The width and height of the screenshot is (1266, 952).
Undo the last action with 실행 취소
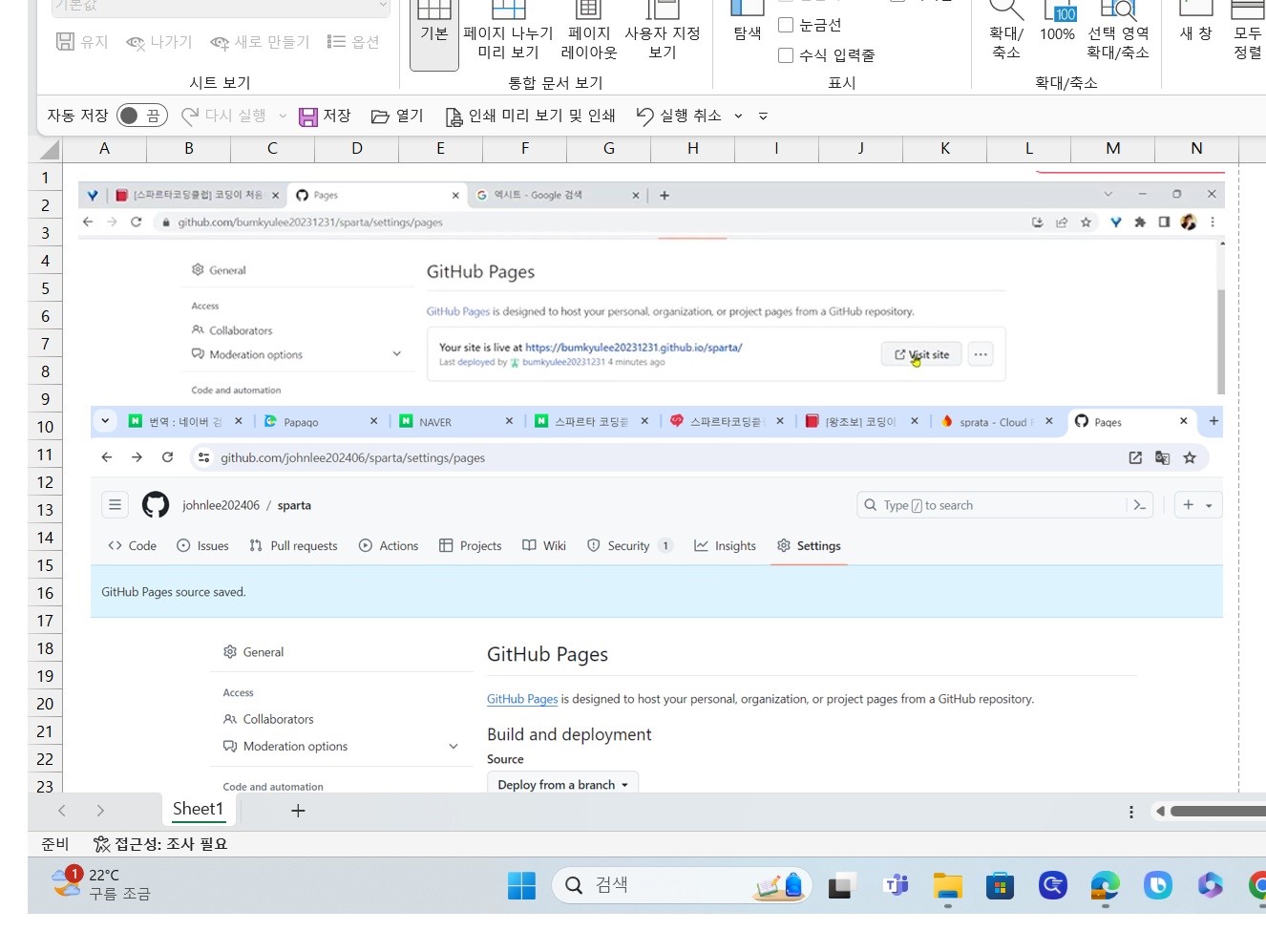point(679,116)
